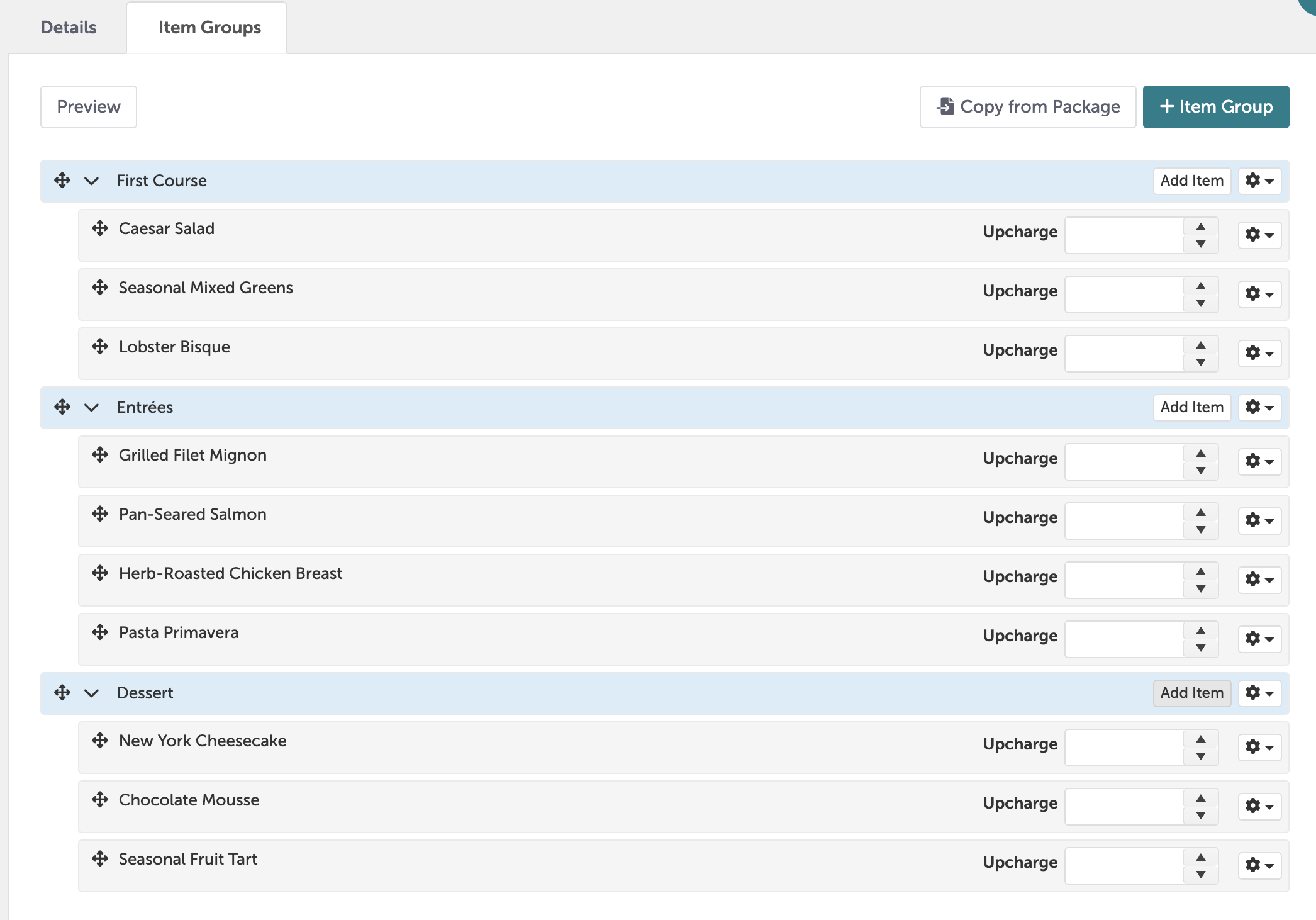The height and width of the screenshot is (920, 1316).
Task: Focus the Grilled Filet Mignon upcharge field
Action: tap(1124, 462)
